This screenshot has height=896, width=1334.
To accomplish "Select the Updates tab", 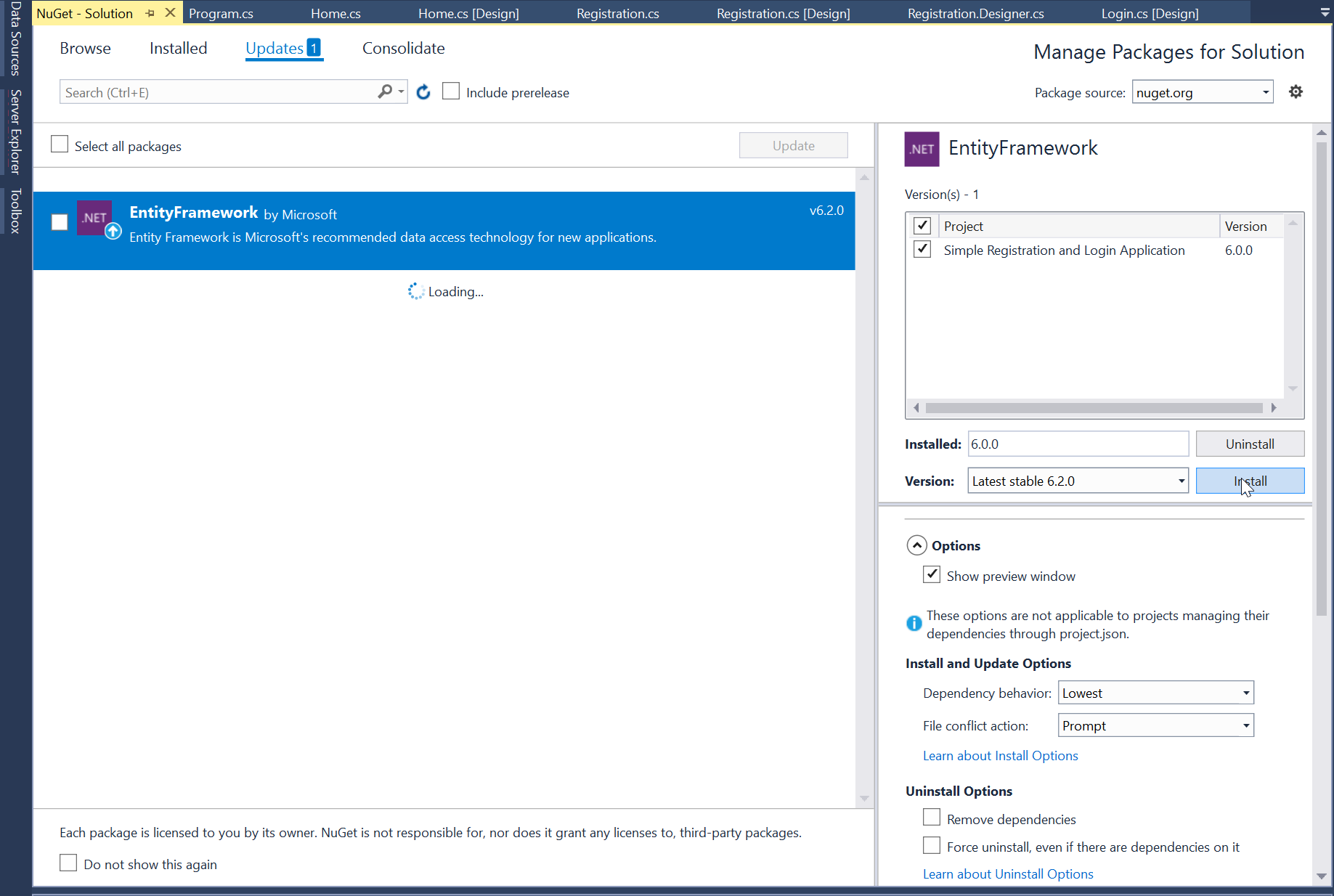I will click(x=283, y=48).
